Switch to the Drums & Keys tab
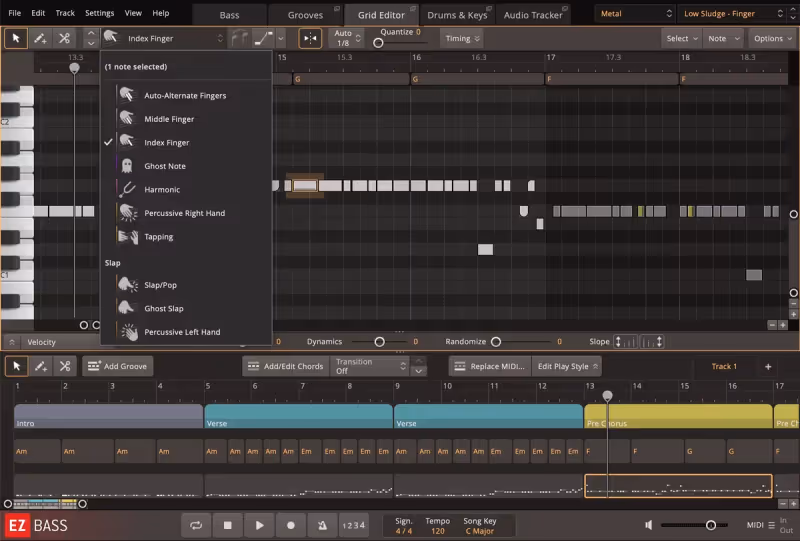This screenshot has width=800, height=541. tap(457, 15)
